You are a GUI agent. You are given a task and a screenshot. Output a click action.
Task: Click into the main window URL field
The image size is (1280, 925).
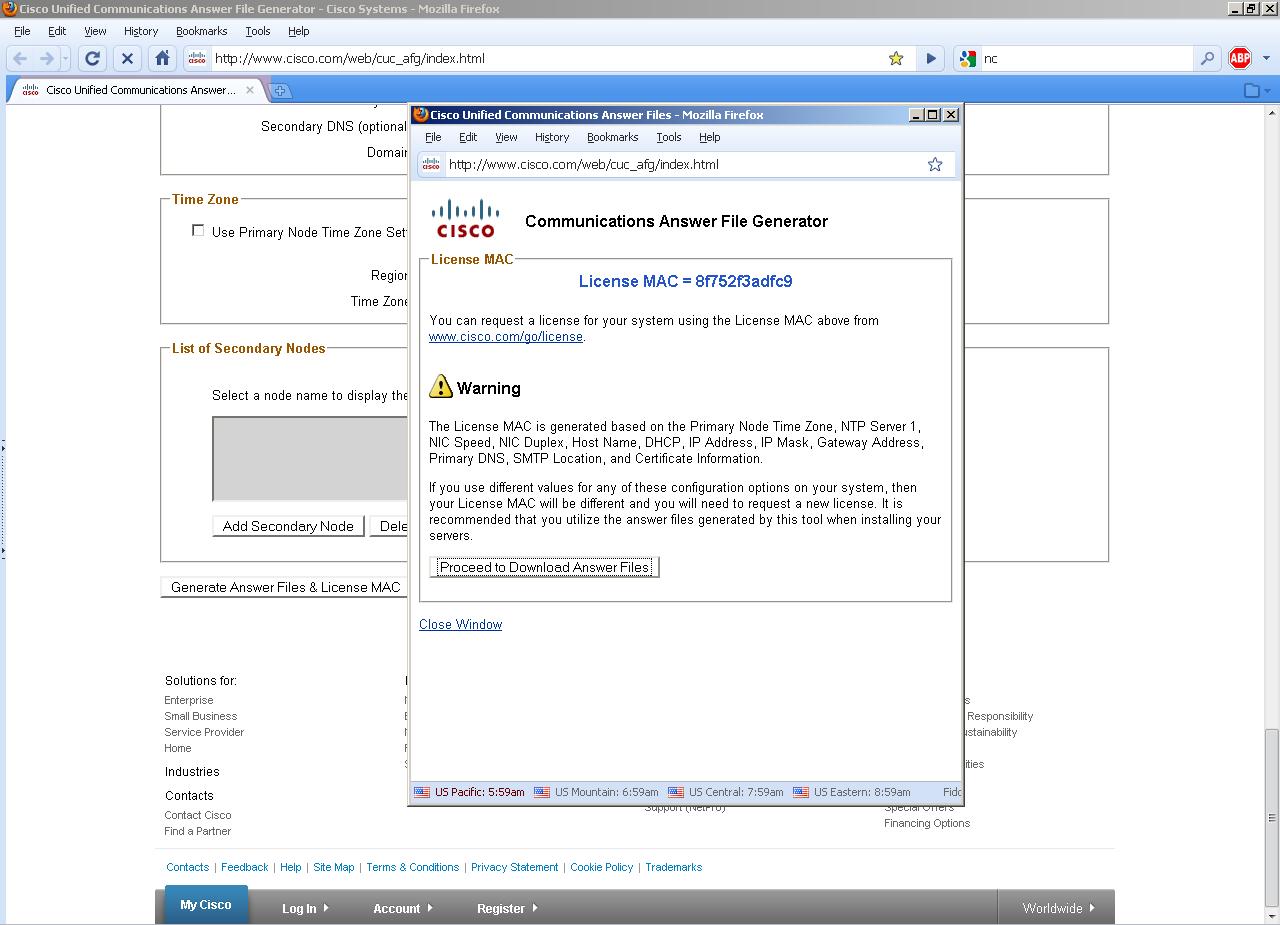548,58
